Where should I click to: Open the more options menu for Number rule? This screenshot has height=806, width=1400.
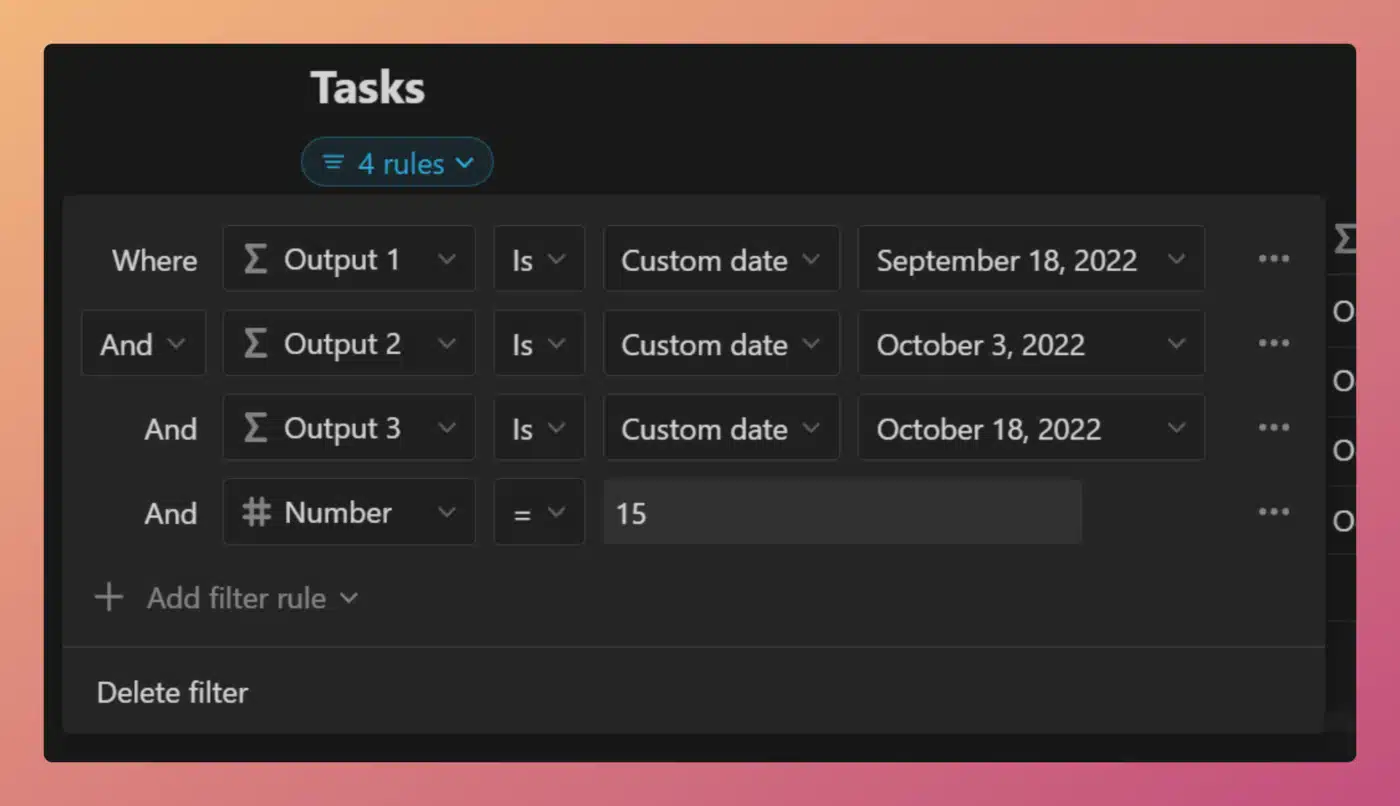(x=1273, y=512)
